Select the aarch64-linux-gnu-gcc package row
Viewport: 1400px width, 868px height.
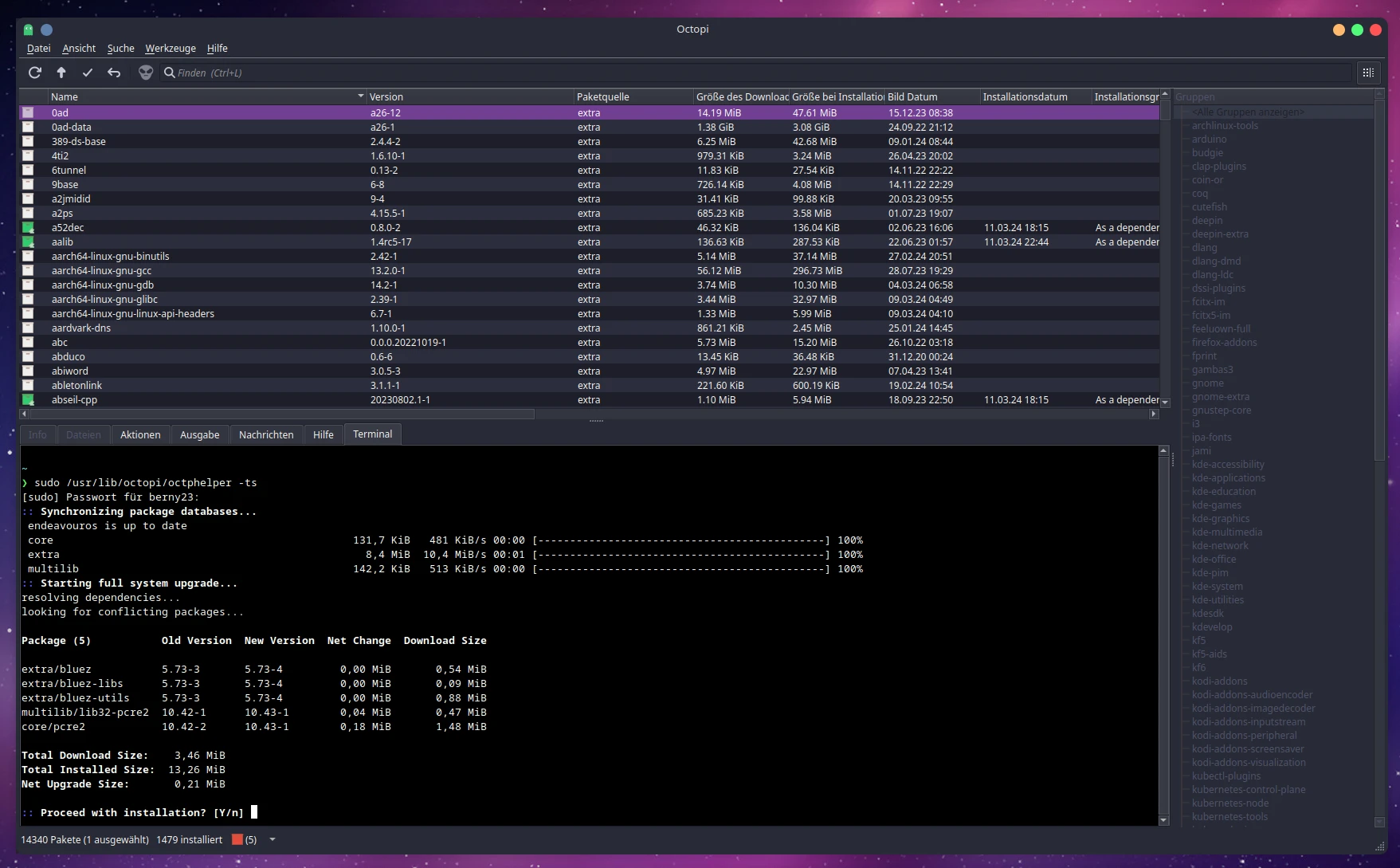590,271
